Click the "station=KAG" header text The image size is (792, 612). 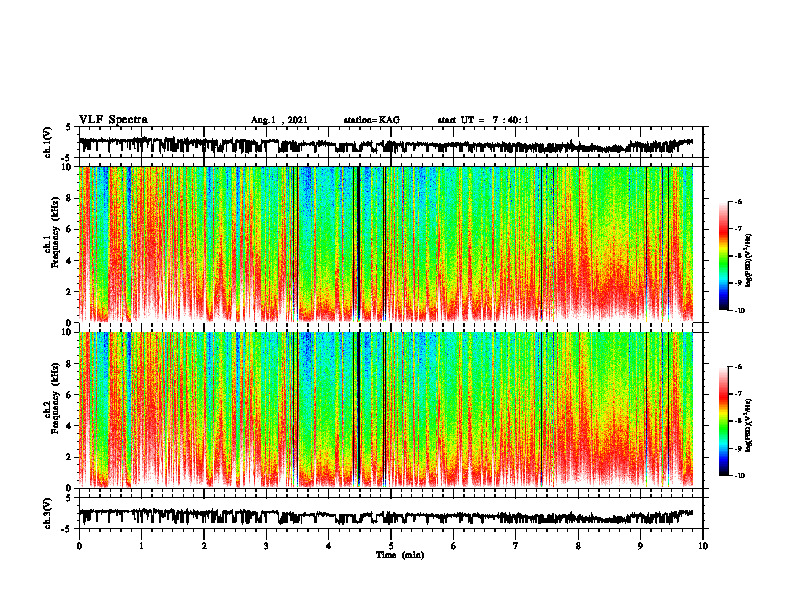pos(371,120)
